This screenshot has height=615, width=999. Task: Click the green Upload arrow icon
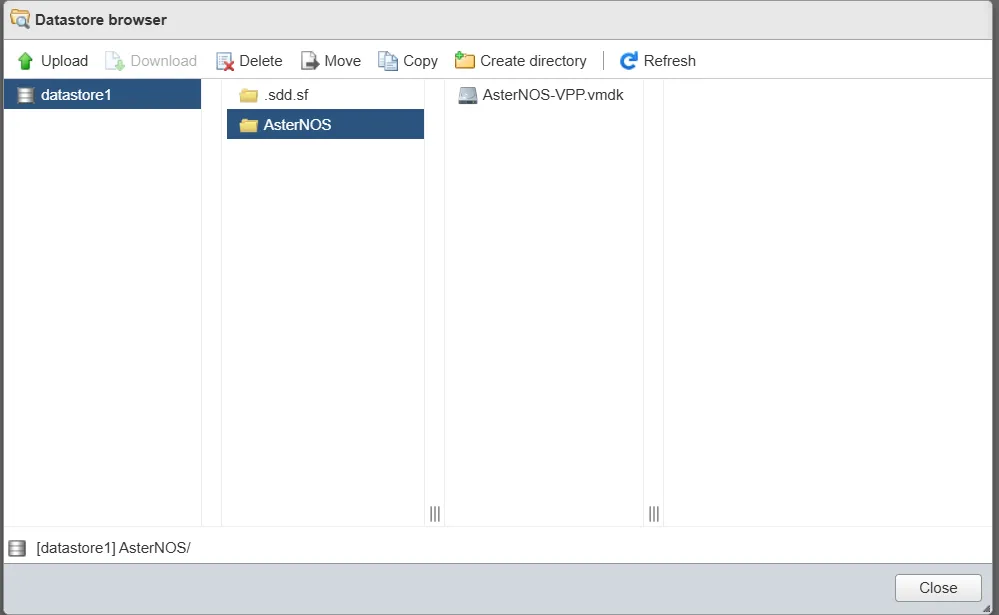click(26, 61)
